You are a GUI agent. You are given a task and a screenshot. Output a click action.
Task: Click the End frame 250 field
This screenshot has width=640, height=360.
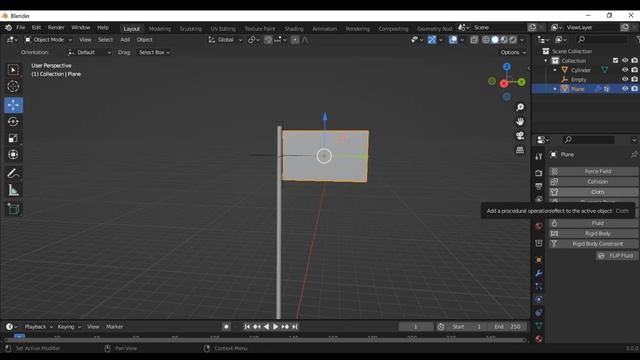coord(507,327)
